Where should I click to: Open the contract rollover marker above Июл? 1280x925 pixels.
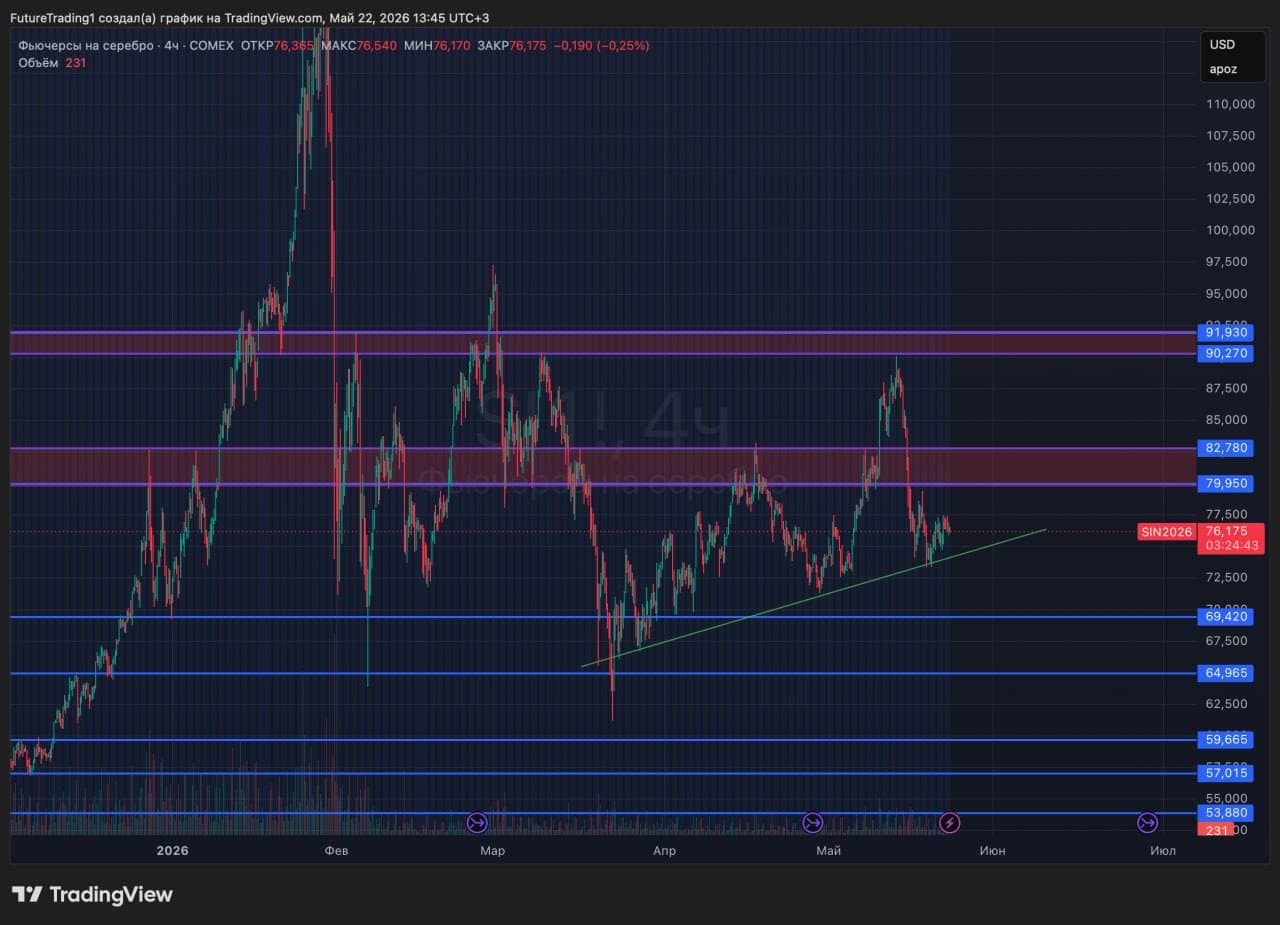click(1148, 823)
